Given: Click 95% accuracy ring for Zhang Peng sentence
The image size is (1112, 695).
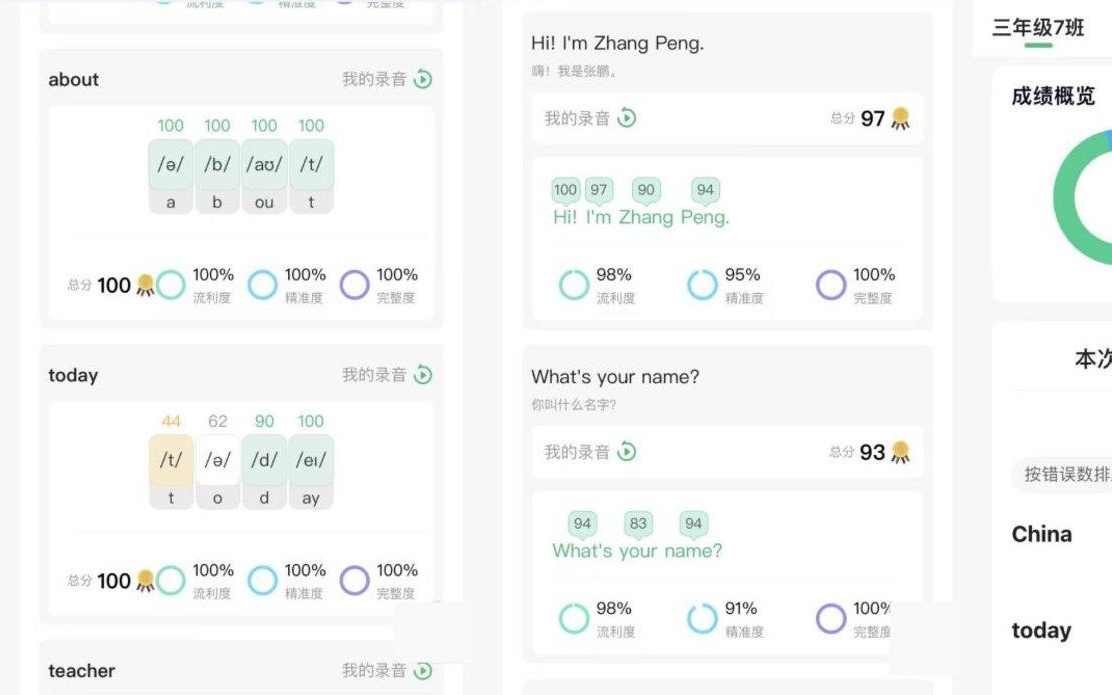Looking at the screenshot, I should point(702,285).
